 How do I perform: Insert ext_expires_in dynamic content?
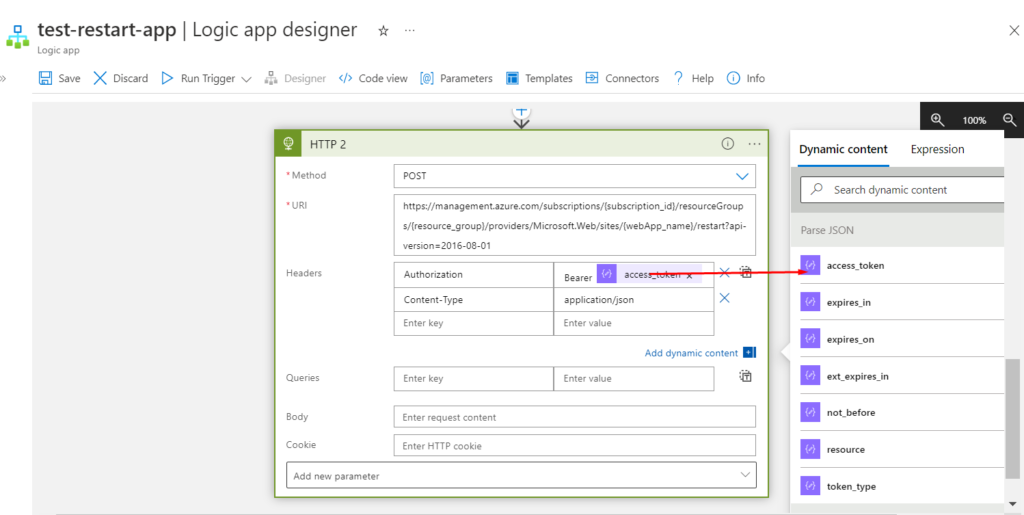901,376
